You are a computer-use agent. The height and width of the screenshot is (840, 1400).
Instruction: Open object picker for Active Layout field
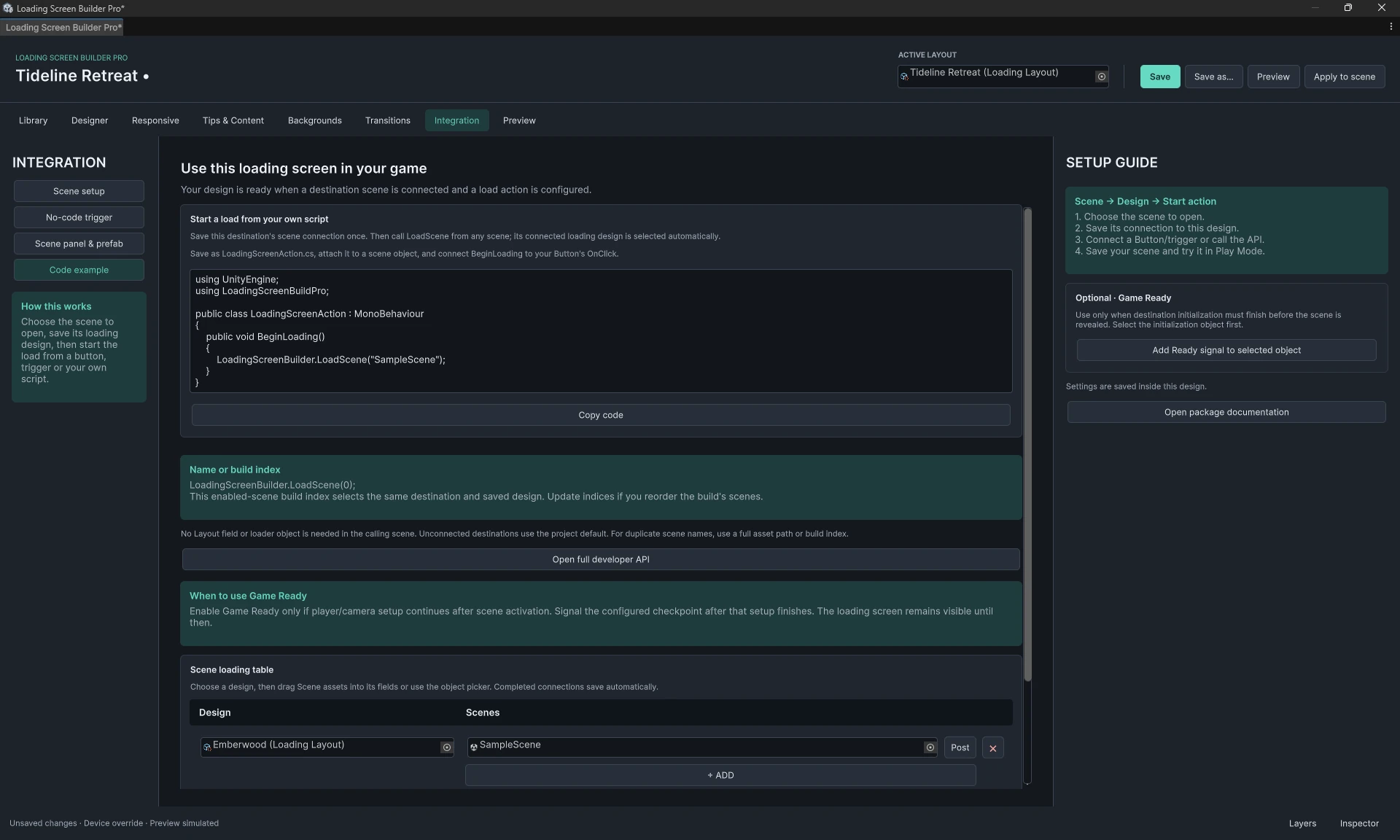click(x=1101, y=77)
